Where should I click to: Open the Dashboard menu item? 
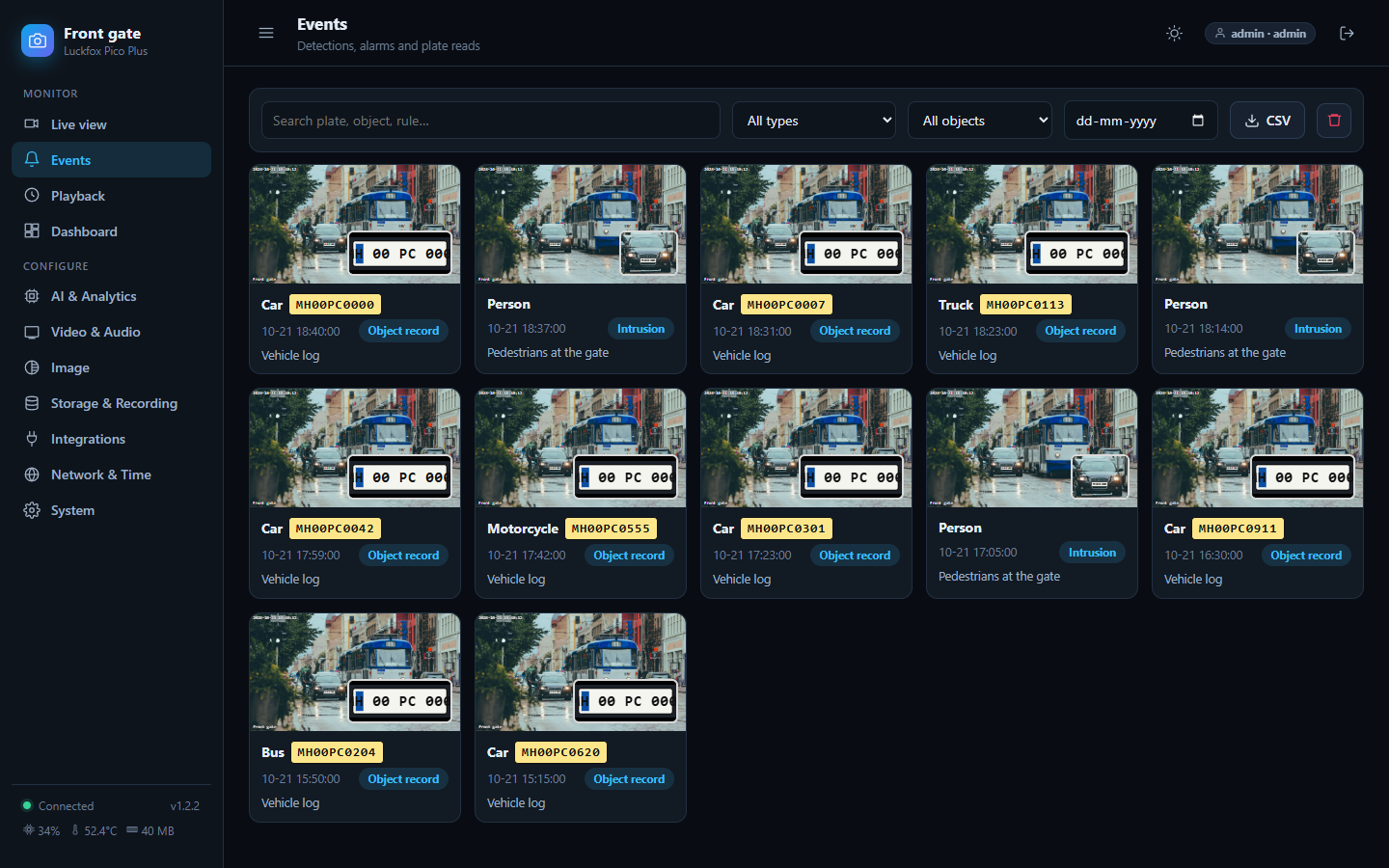111,231
